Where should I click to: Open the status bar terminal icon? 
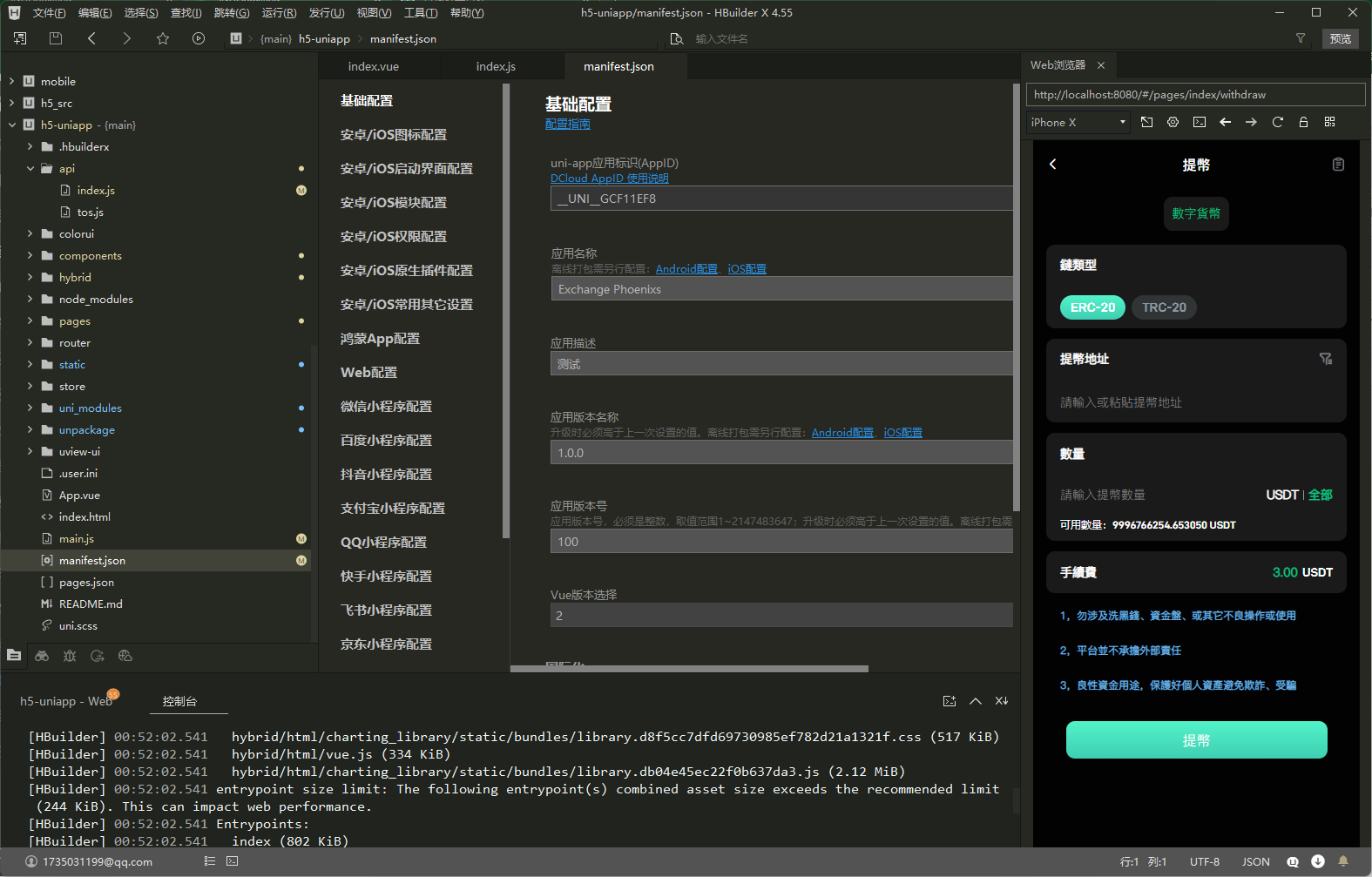233,861
